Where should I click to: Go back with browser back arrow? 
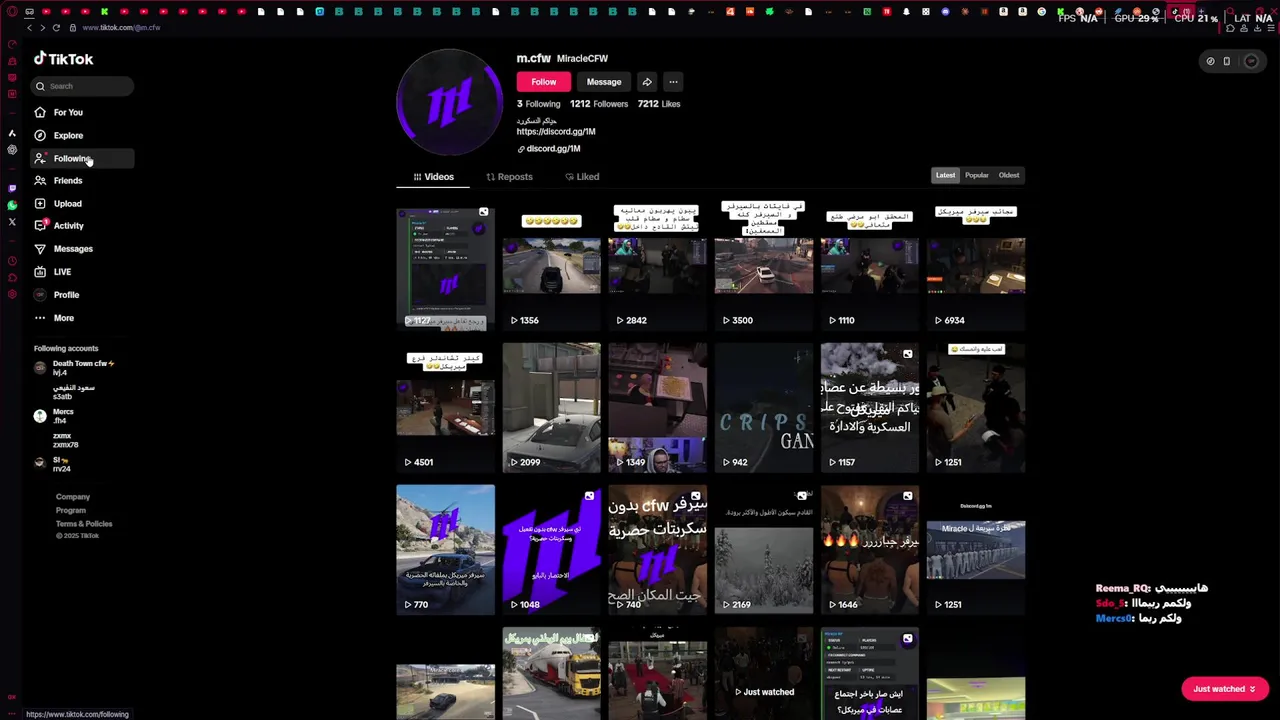pos(29,28)
